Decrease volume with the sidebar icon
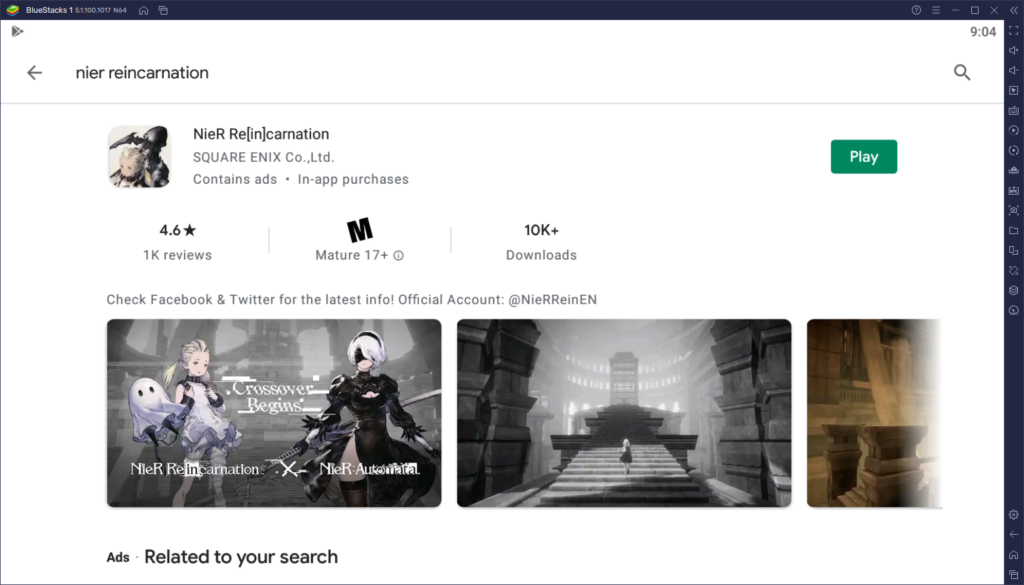 (x=1013, y=70)
